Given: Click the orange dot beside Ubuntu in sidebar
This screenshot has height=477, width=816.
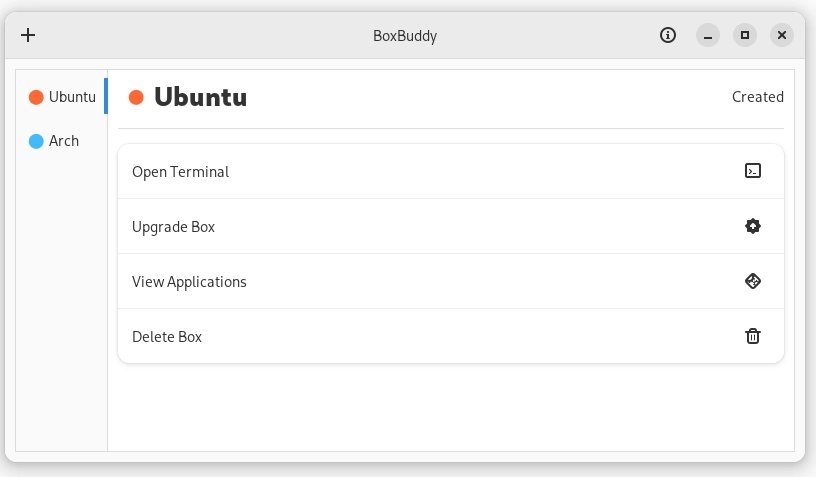Looking at the screenshot, I should tap(36, 97).
